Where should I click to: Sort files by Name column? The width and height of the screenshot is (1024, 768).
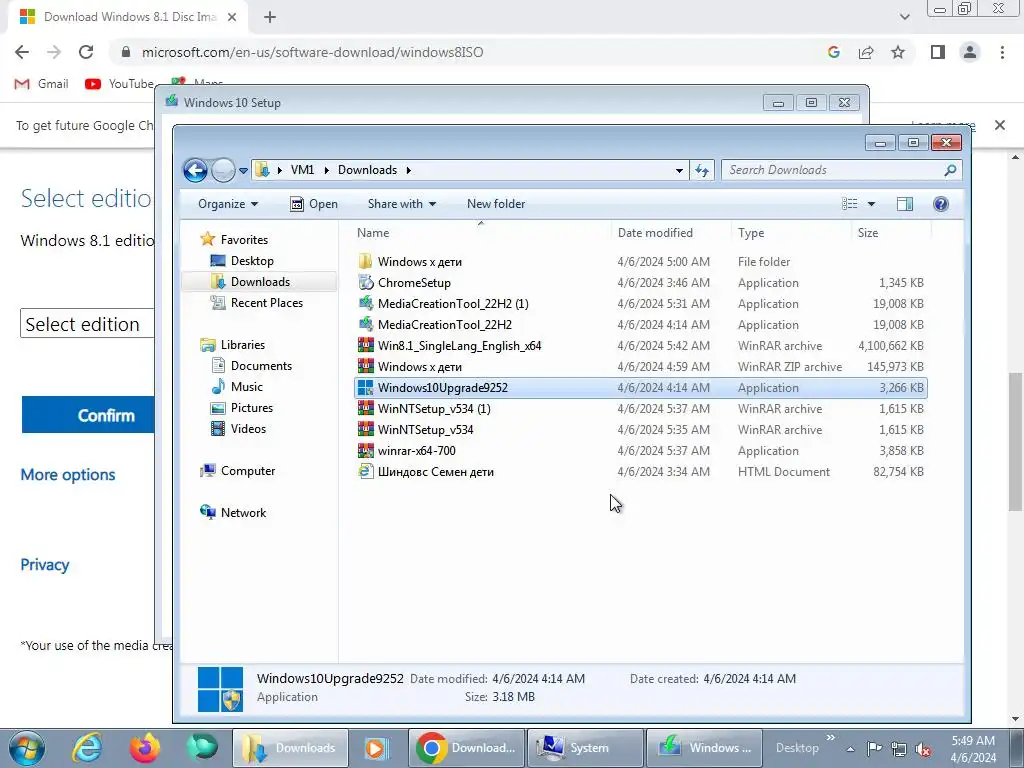373,232
